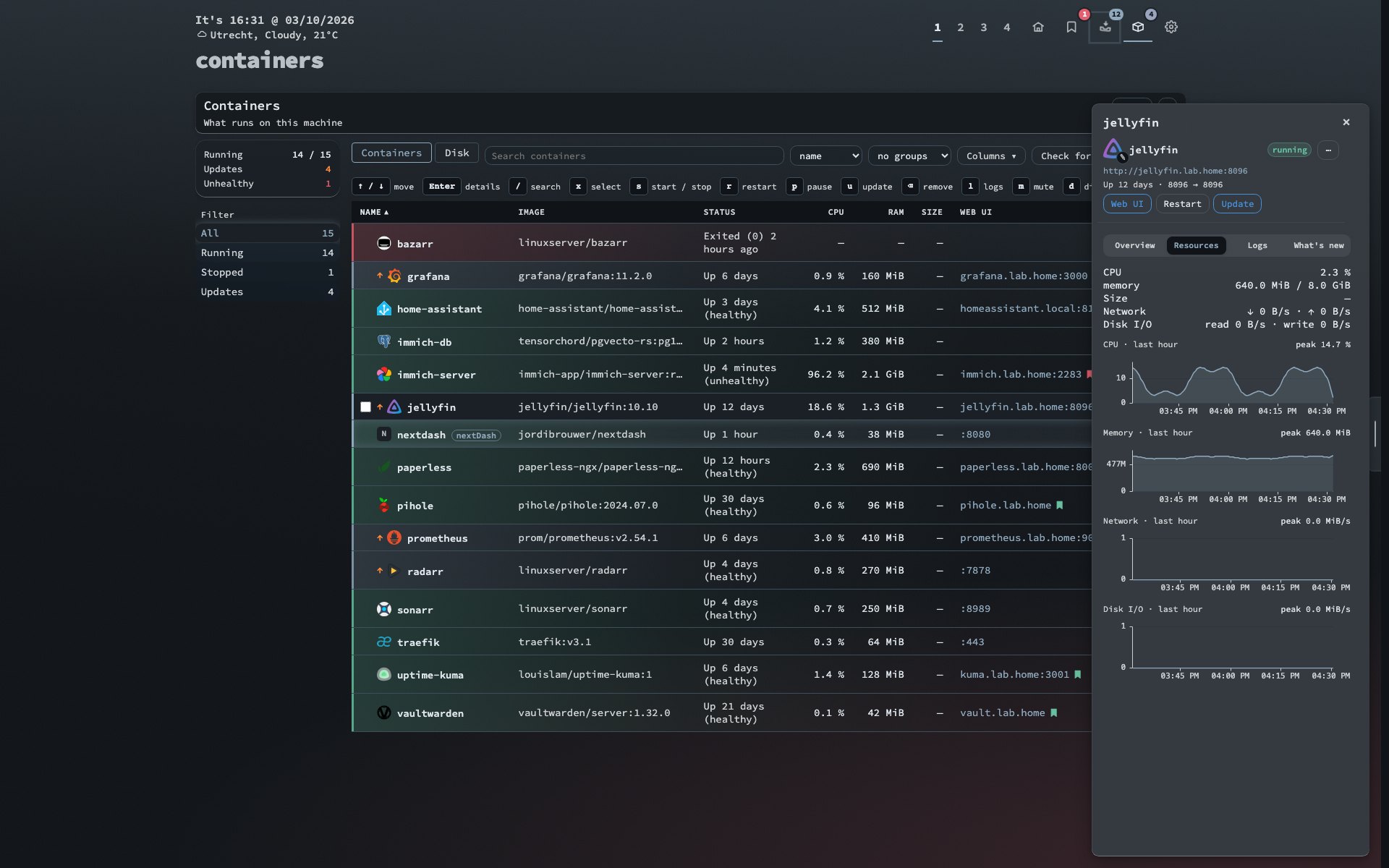Image resolution: width=1389 pixels, height=868 pixels.
Task: Click in the Search containers field
Action: tap(634, 156)
